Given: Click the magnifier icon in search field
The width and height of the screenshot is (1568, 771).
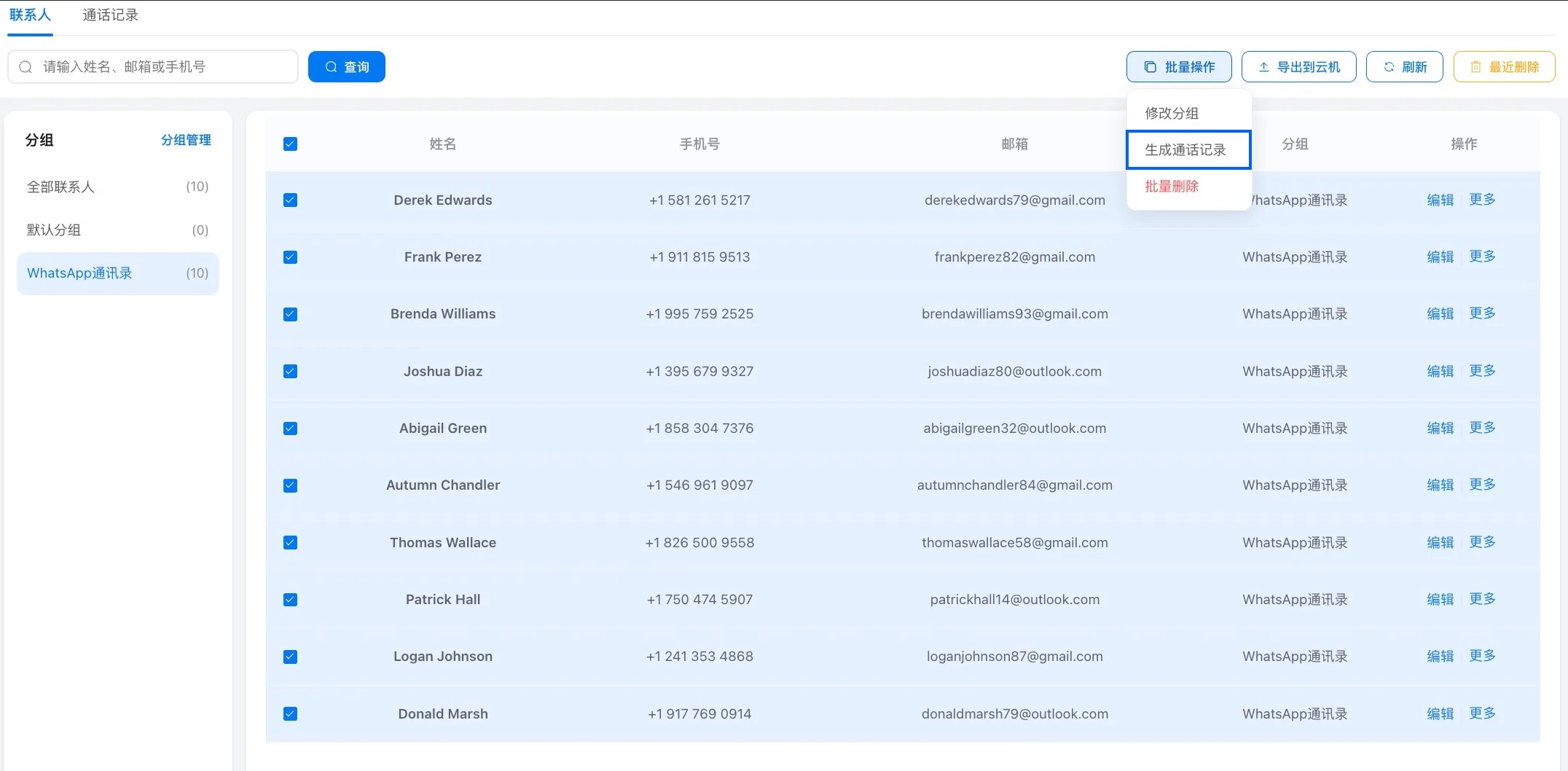Looking at the screenshot, I should click(26, 67).
